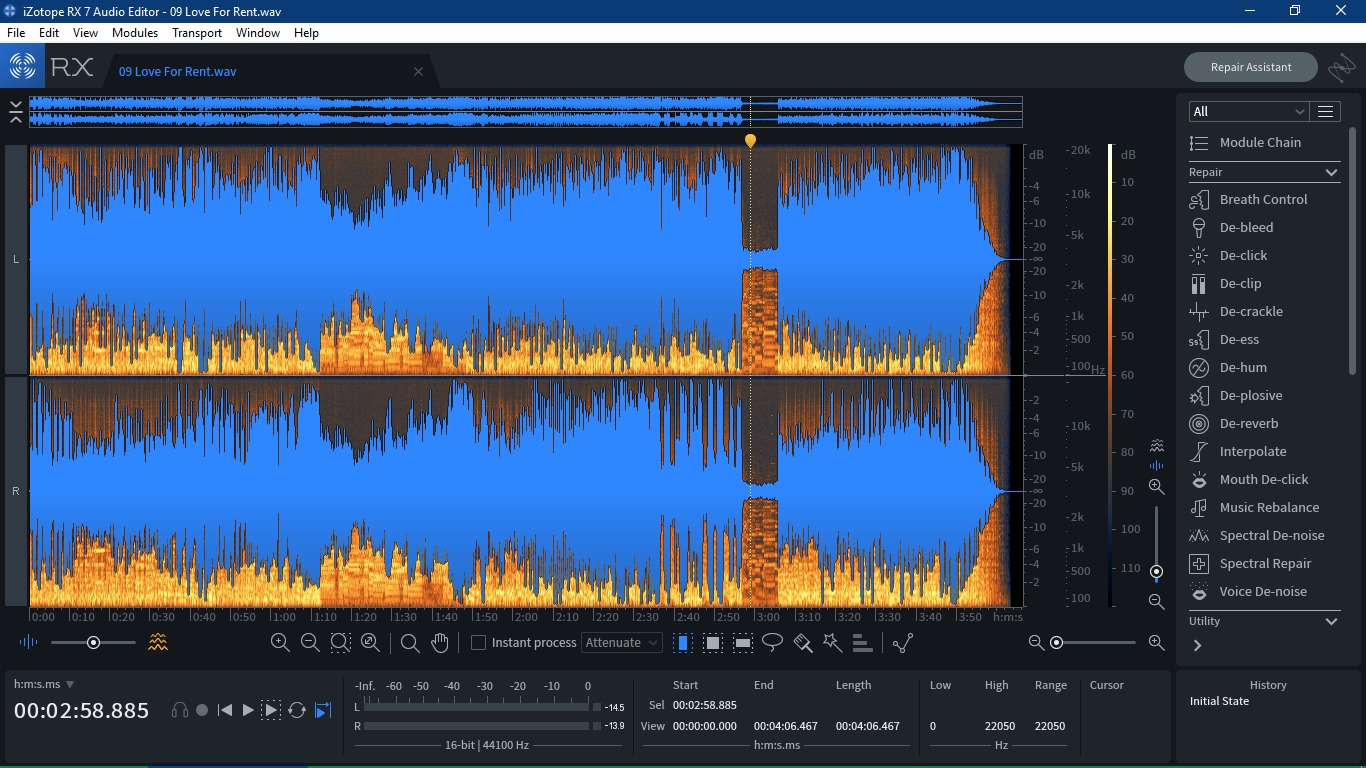Close the 09 Love For Rent.wav tab

[418, 71]
